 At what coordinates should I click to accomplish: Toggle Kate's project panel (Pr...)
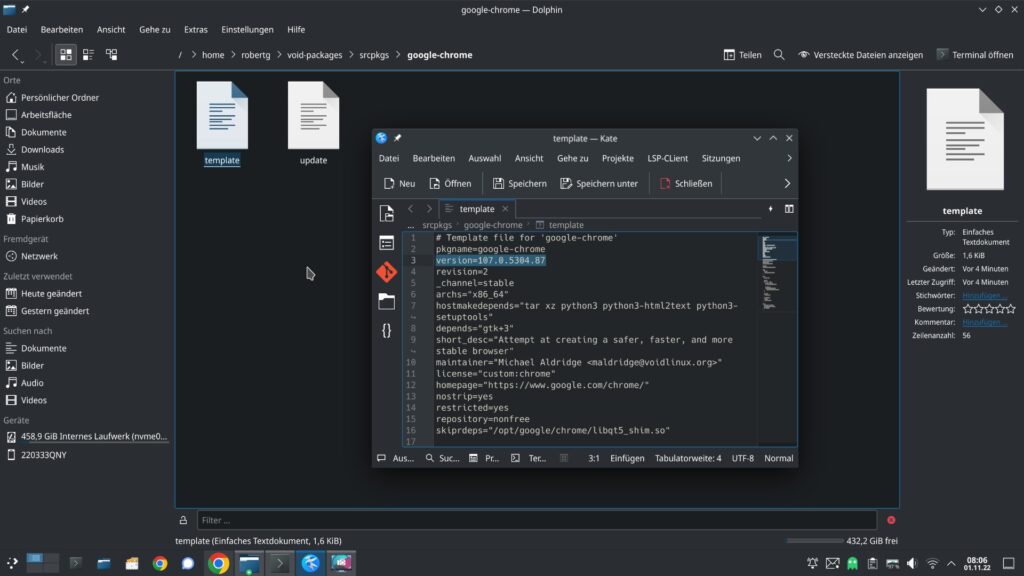coord(484,458)
